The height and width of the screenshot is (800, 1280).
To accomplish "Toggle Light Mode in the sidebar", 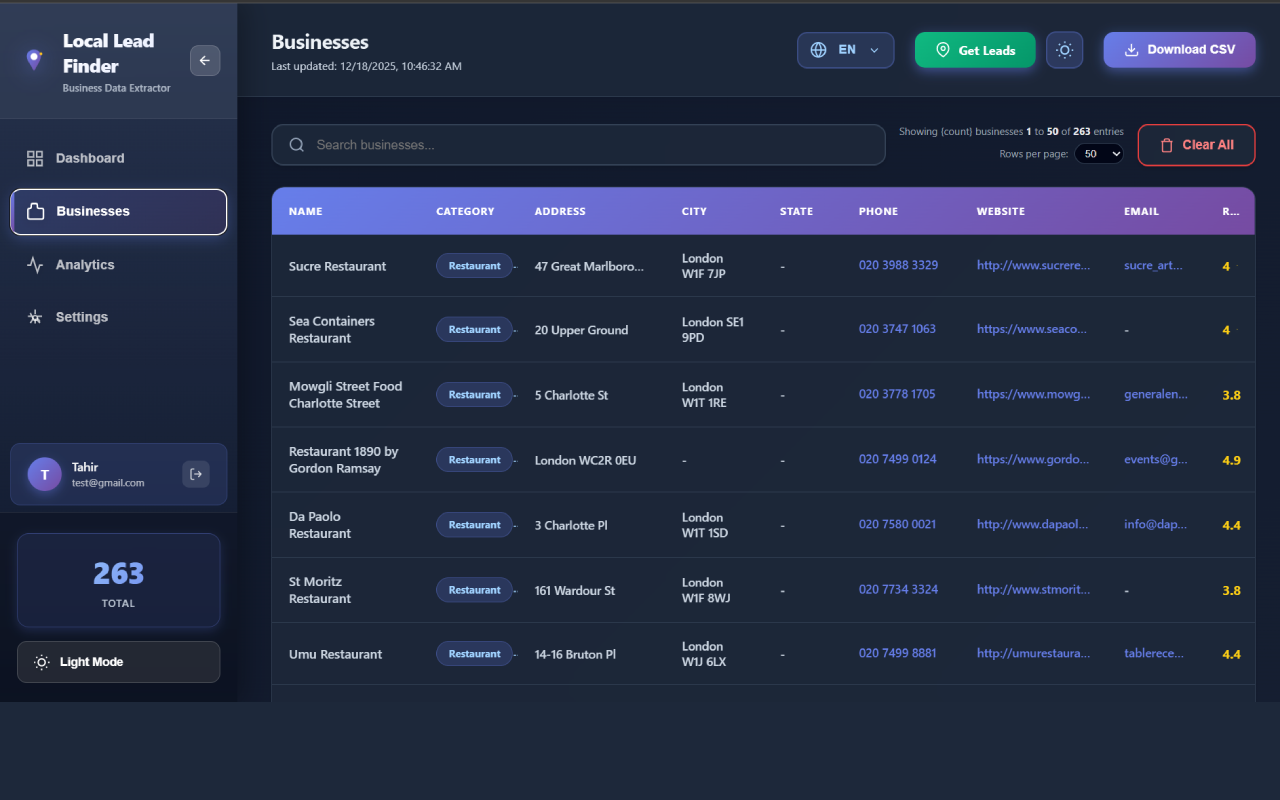I will [118, 662].
